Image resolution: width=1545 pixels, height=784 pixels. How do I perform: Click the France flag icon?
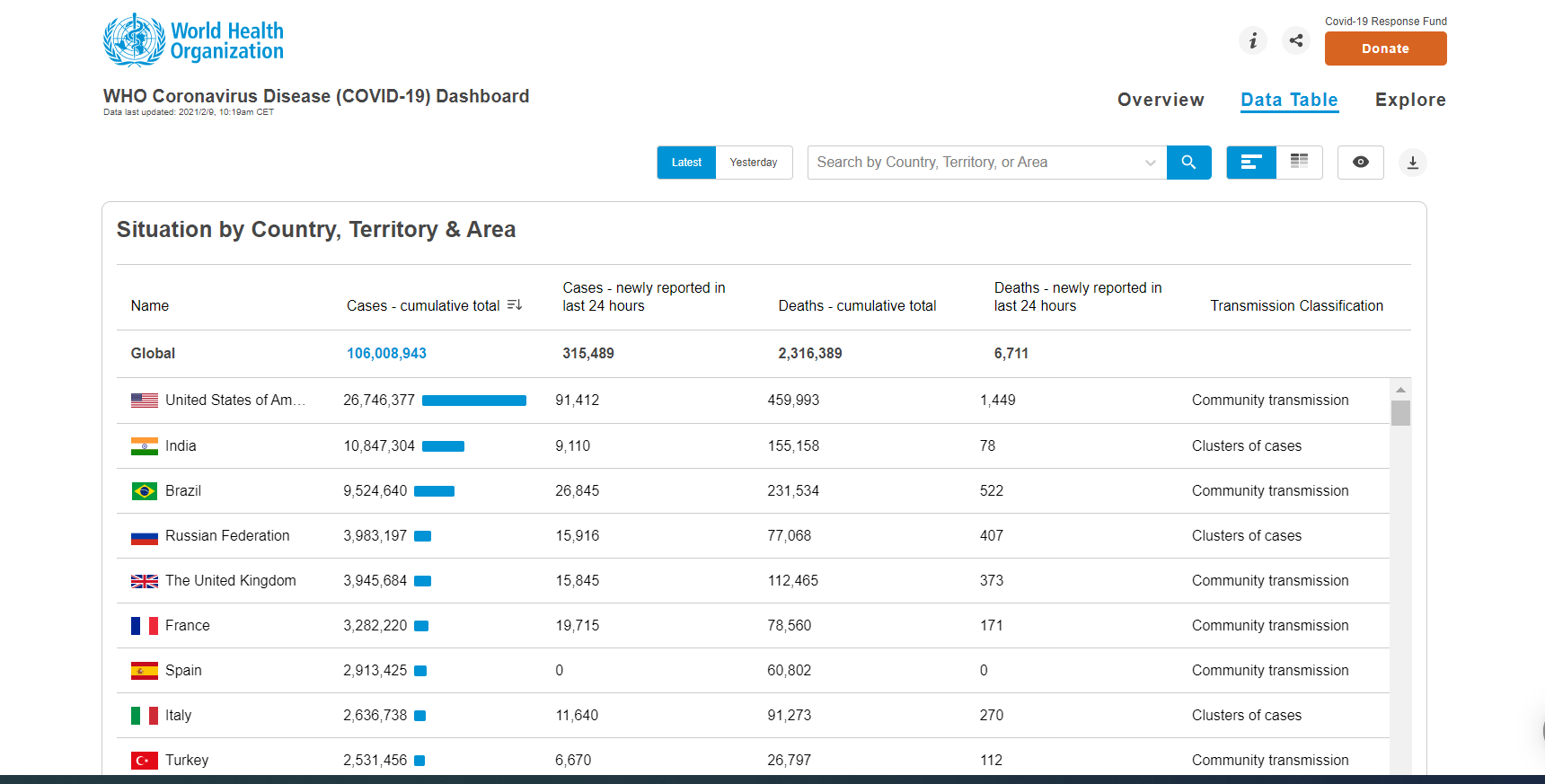click(145, 626)
